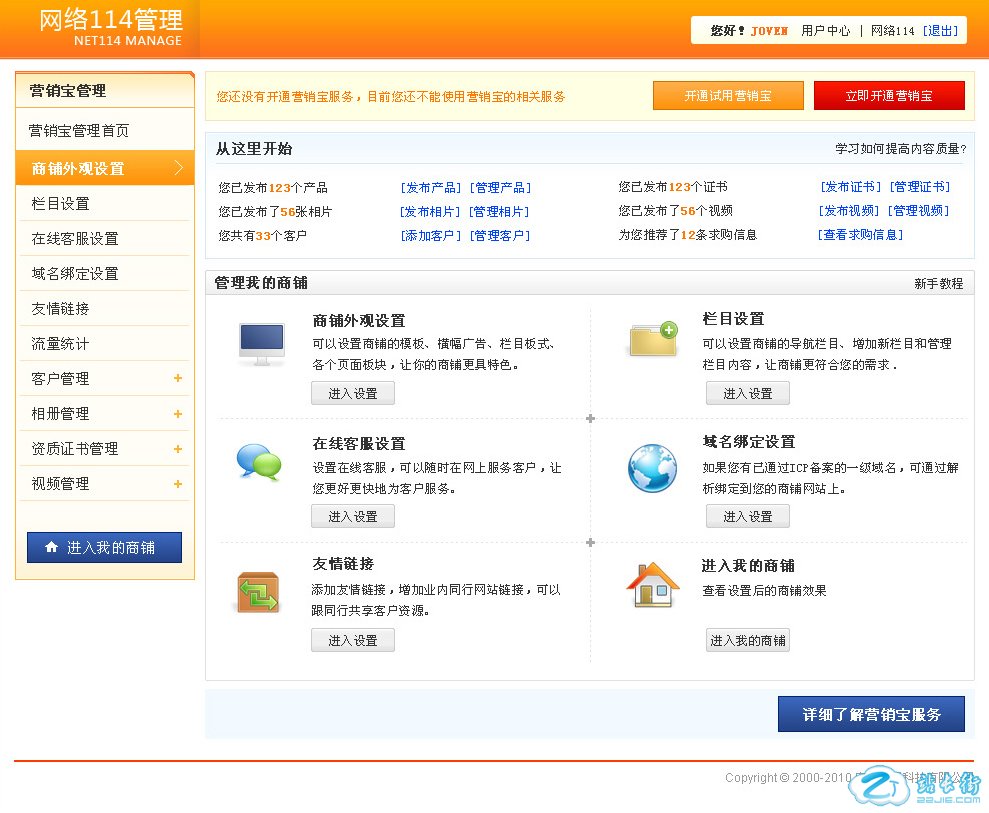The height and width of the screenshot is (813, 989).
Task: Click the globe icon for 域名绑定设置
Action: pos(652,468)
